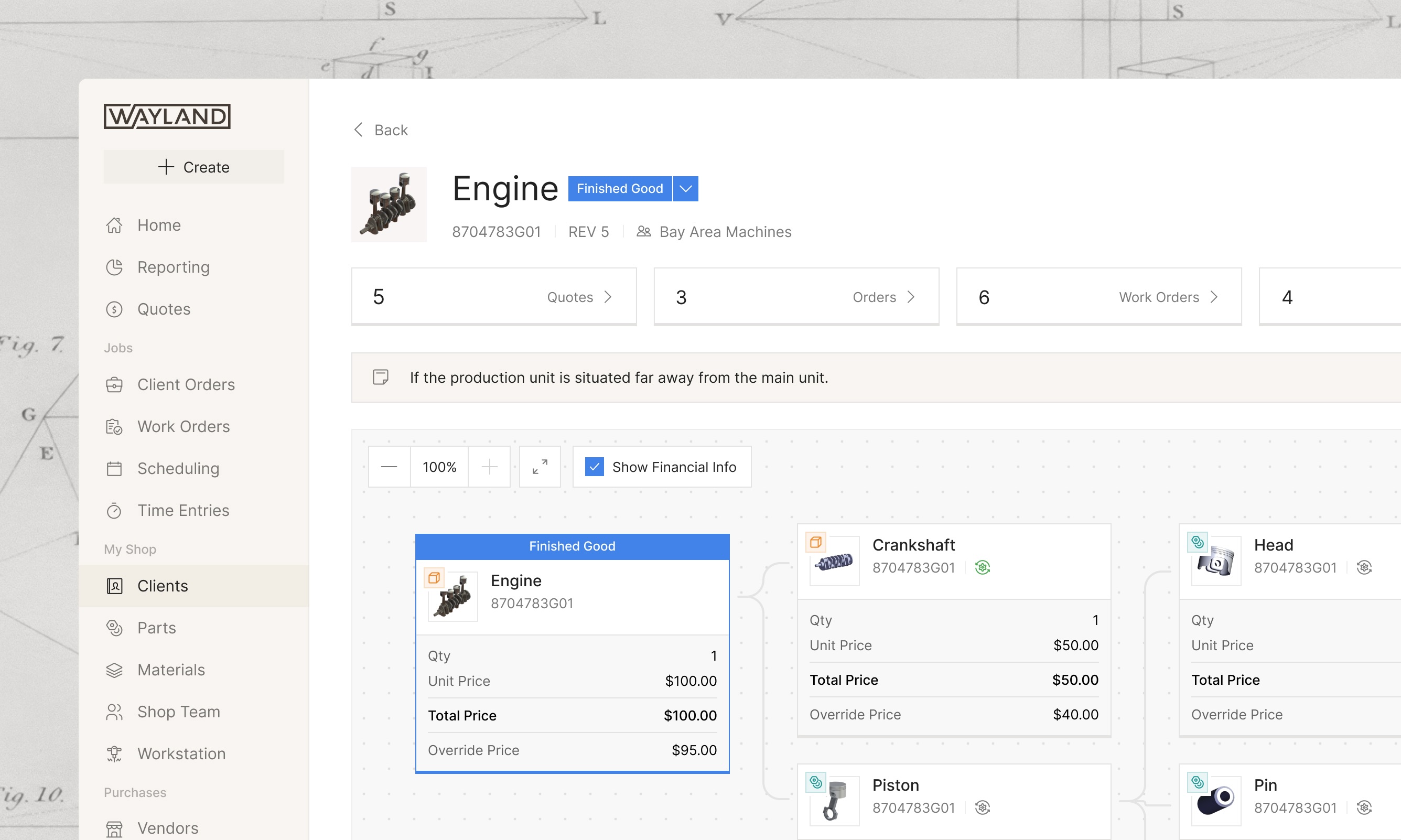Click the gear icon beside Pin part number
1401x840 pixels.
(1364, 807)
